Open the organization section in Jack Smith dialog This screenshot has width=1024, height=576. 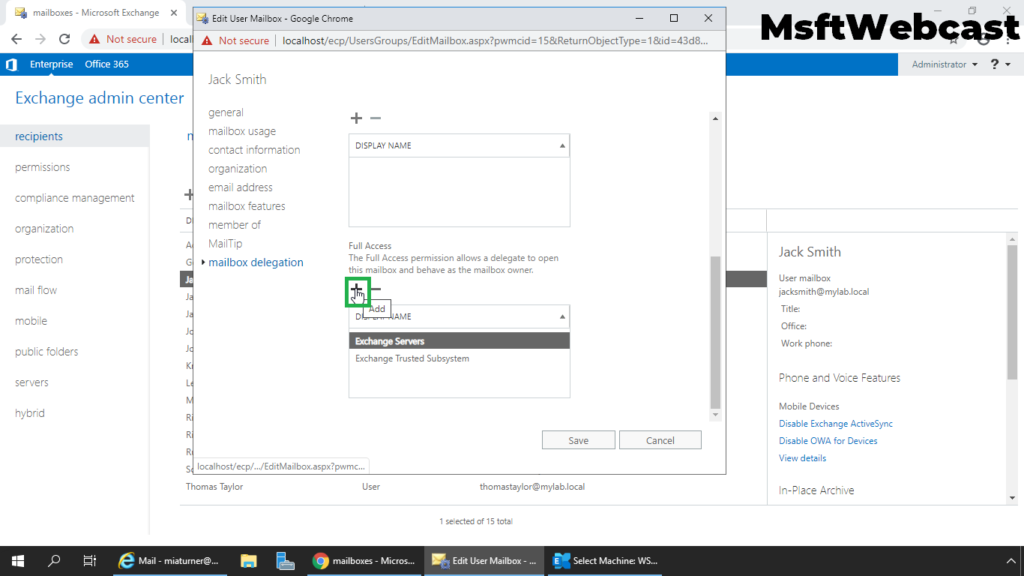238,168
